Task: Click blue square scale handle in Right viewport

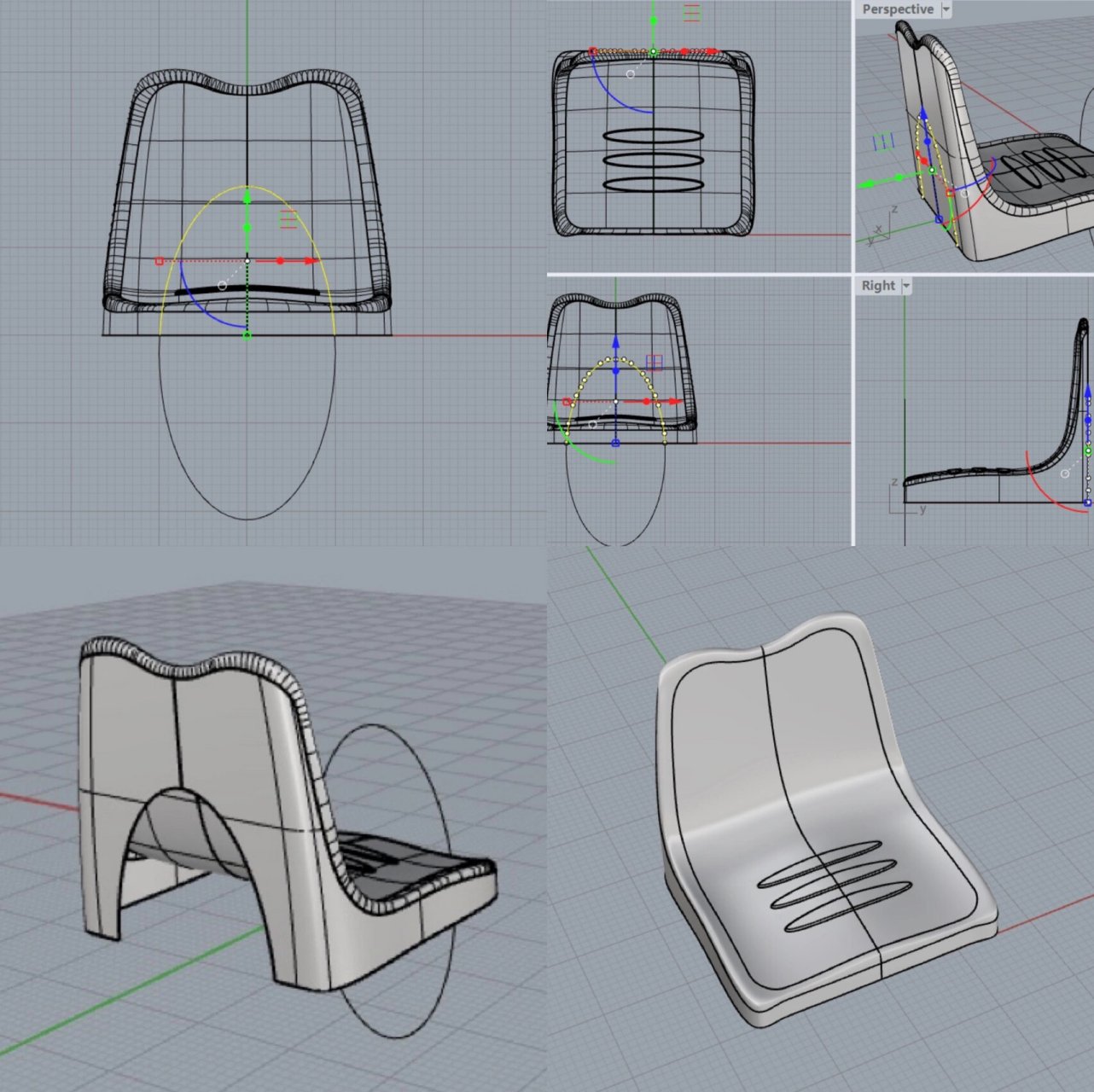Action: (x=1087, y=503)
